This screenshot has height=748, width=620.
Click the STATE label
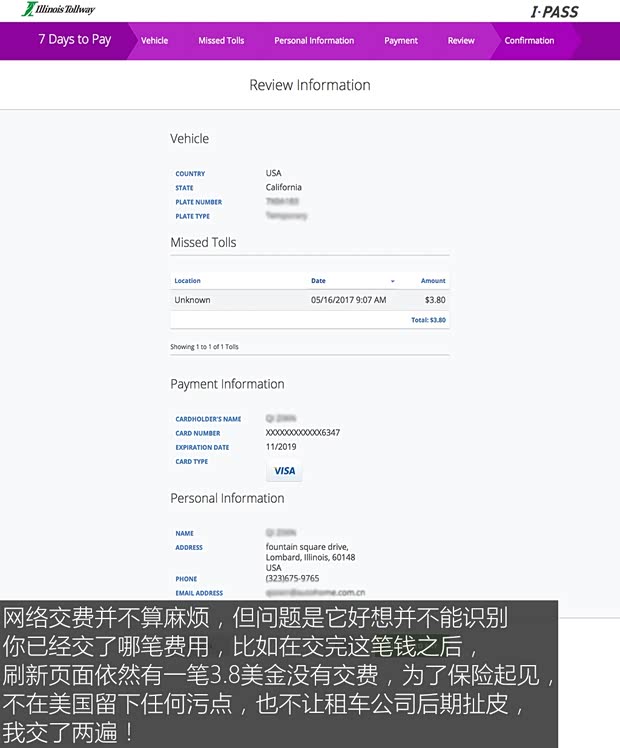point(184,188)
